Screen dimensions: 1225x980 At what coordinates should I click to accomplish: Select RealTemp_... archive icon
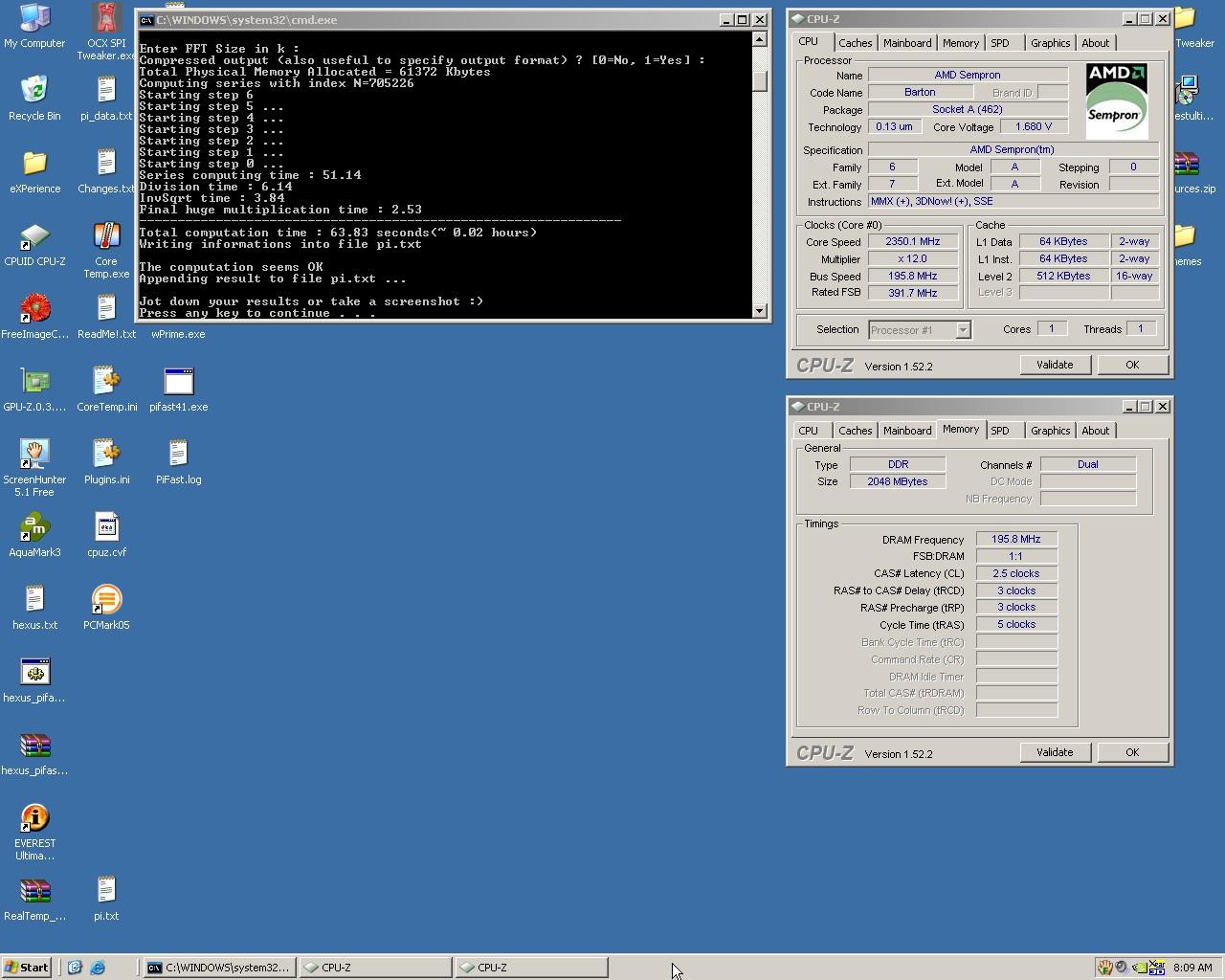(34, 898)
